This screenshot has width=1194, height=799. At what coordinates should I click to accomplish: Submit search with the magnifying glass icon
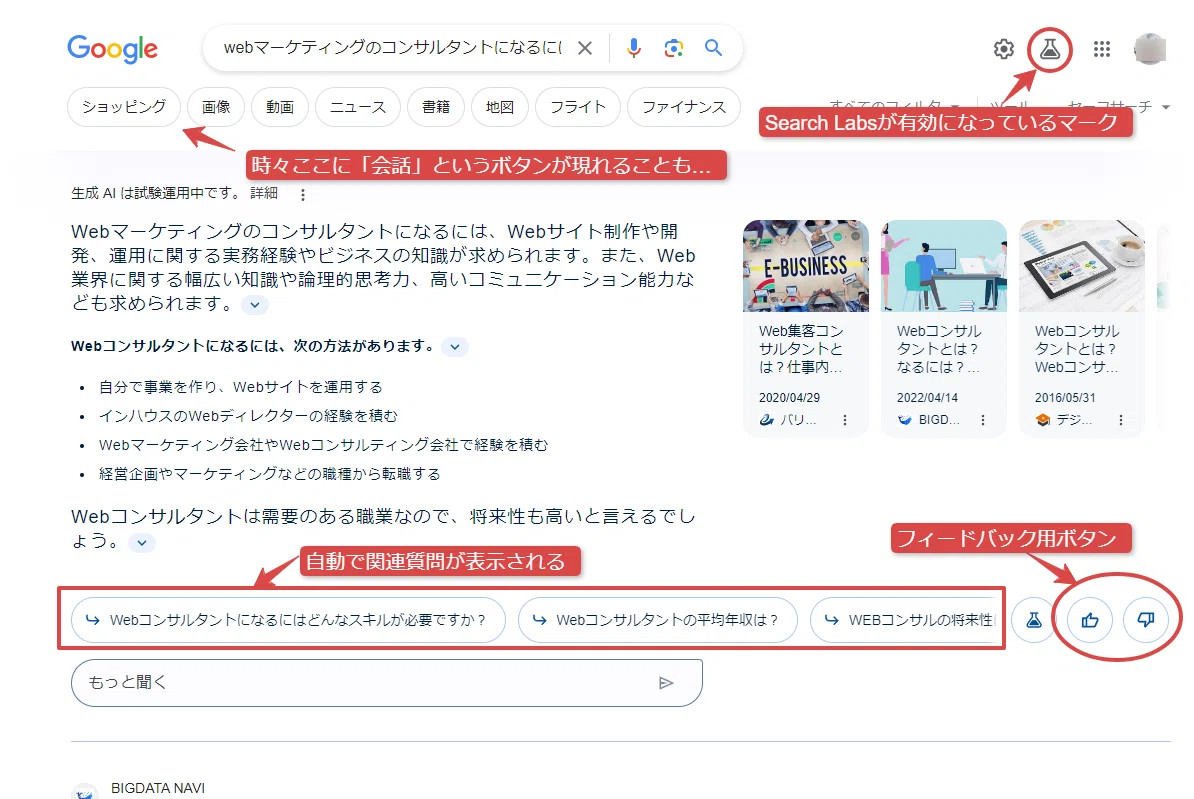(714, 48)
